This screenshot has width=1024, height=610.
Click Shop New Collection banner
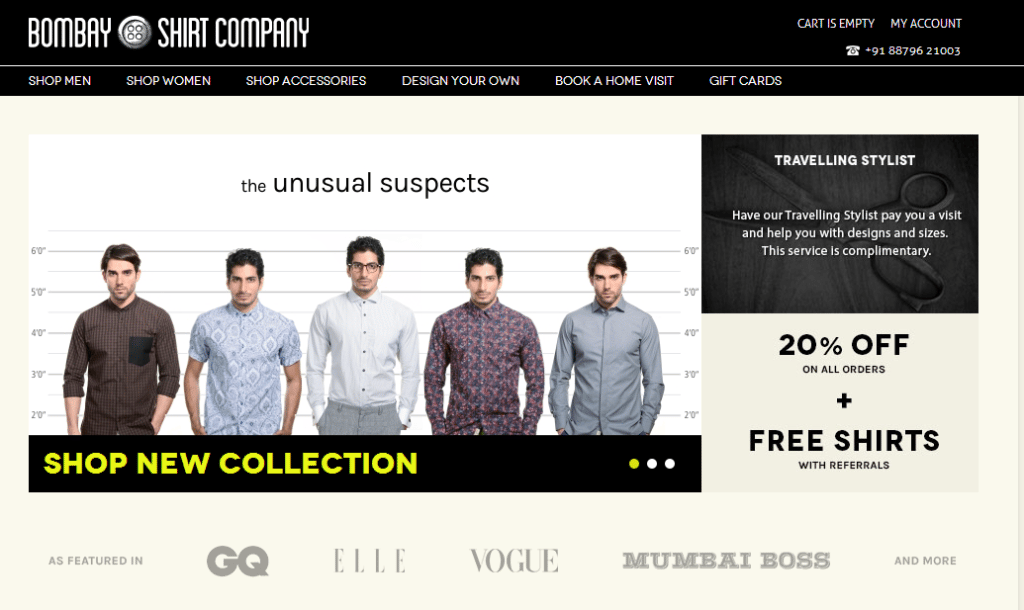click(231, 463)
